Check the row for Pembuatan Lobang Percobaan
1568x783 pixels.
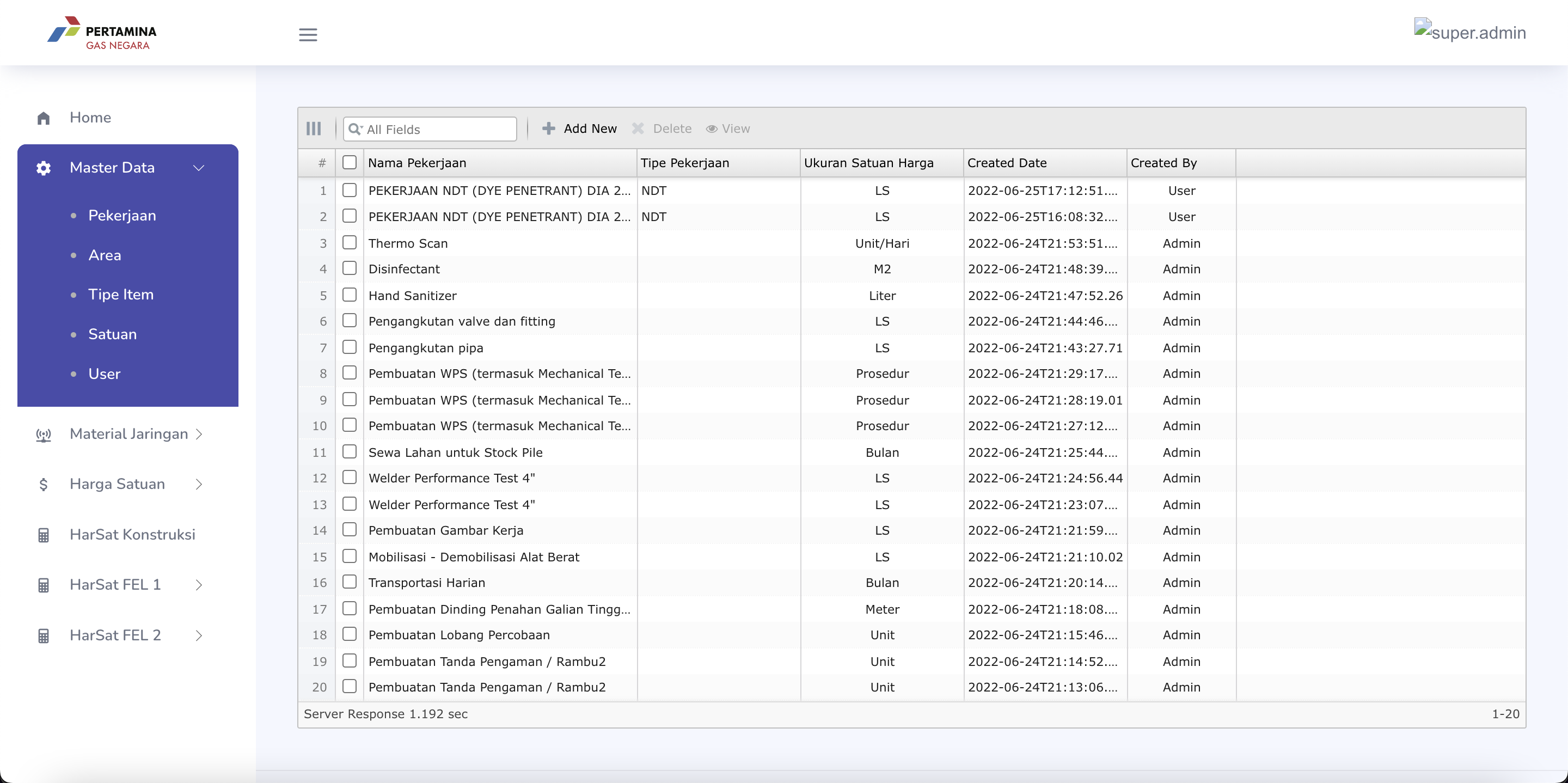350,634
